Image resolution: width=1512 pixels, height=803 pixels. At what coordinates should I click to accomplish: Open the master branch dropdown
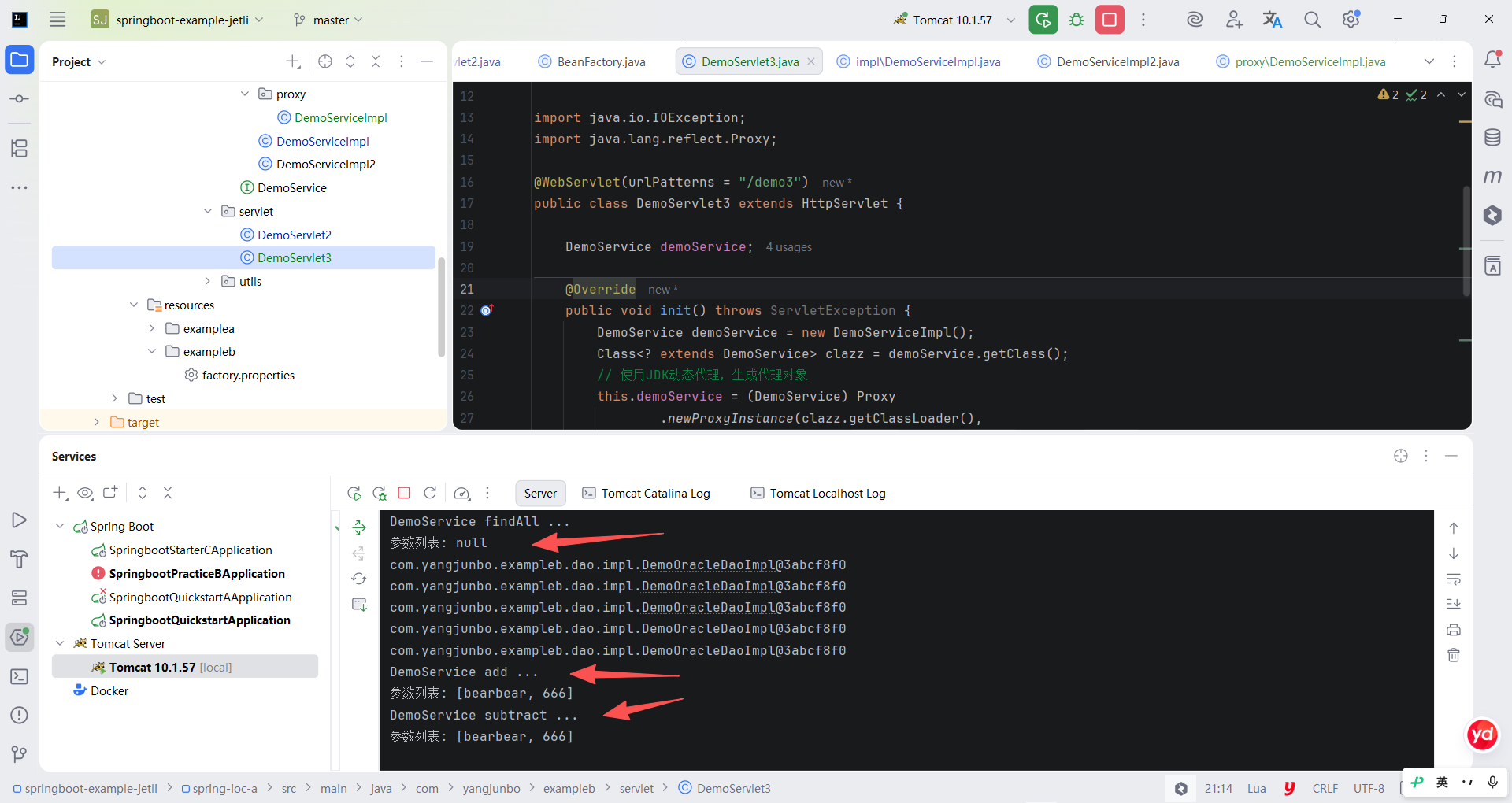[328, 20]
